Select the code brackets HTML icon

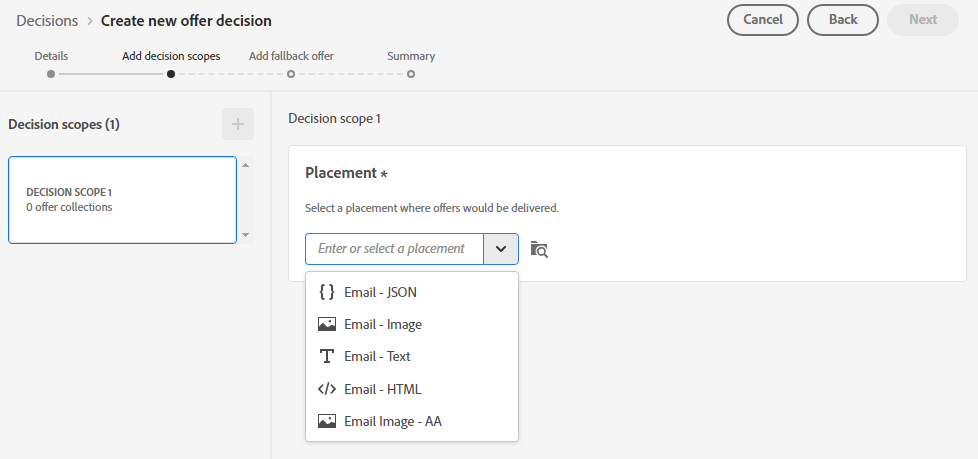327,389
